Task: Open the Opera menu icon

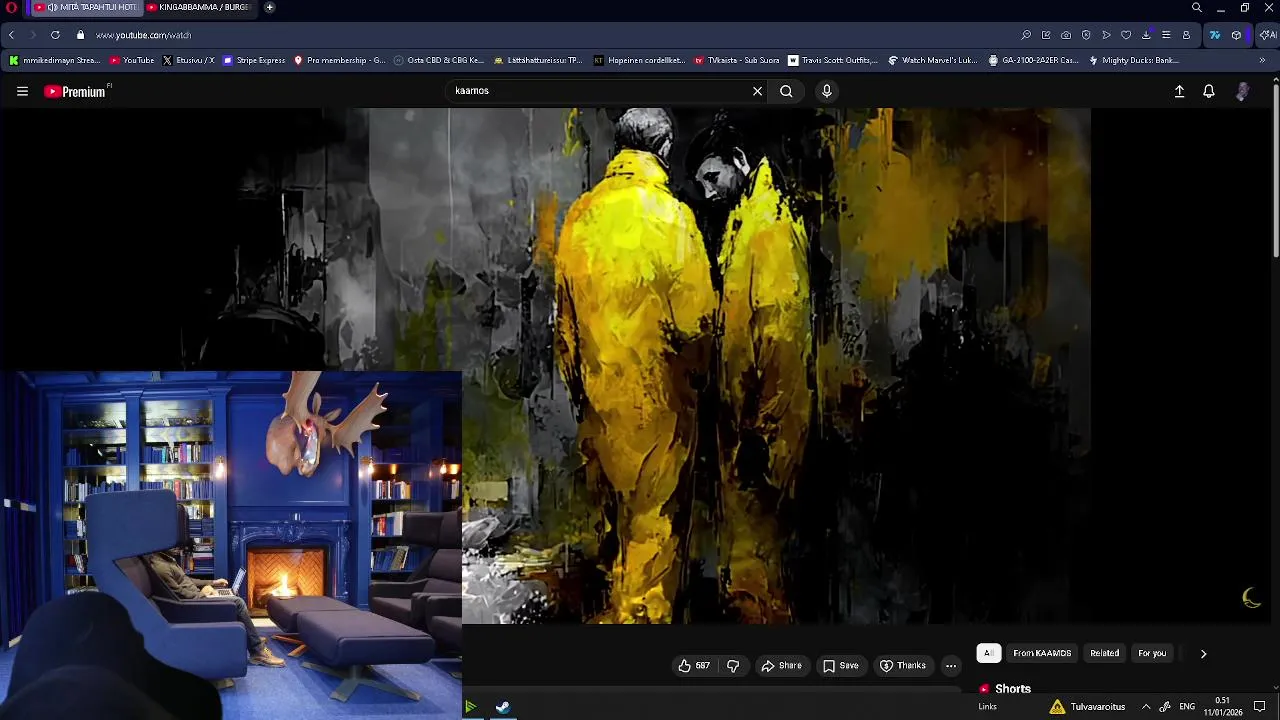Action: click(11, 7)
